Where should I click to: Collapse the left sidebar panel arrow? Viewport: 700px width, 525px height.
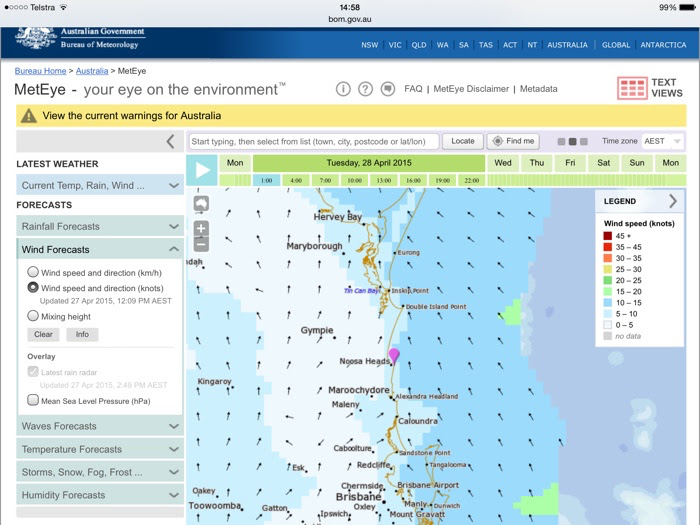tap(171, 142)
